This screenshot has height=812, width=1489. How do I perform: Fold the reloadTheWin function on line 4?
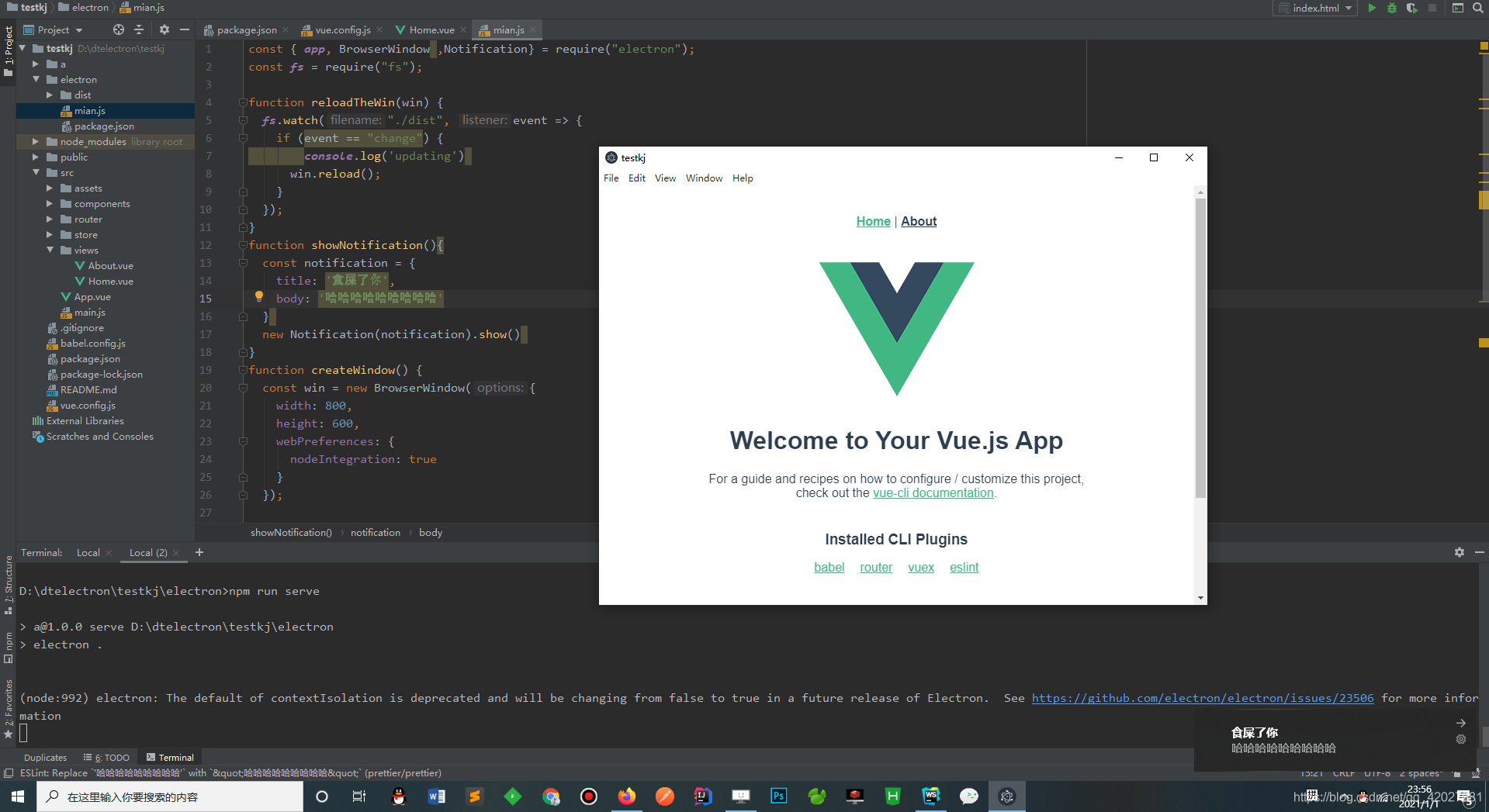(243, 102)
